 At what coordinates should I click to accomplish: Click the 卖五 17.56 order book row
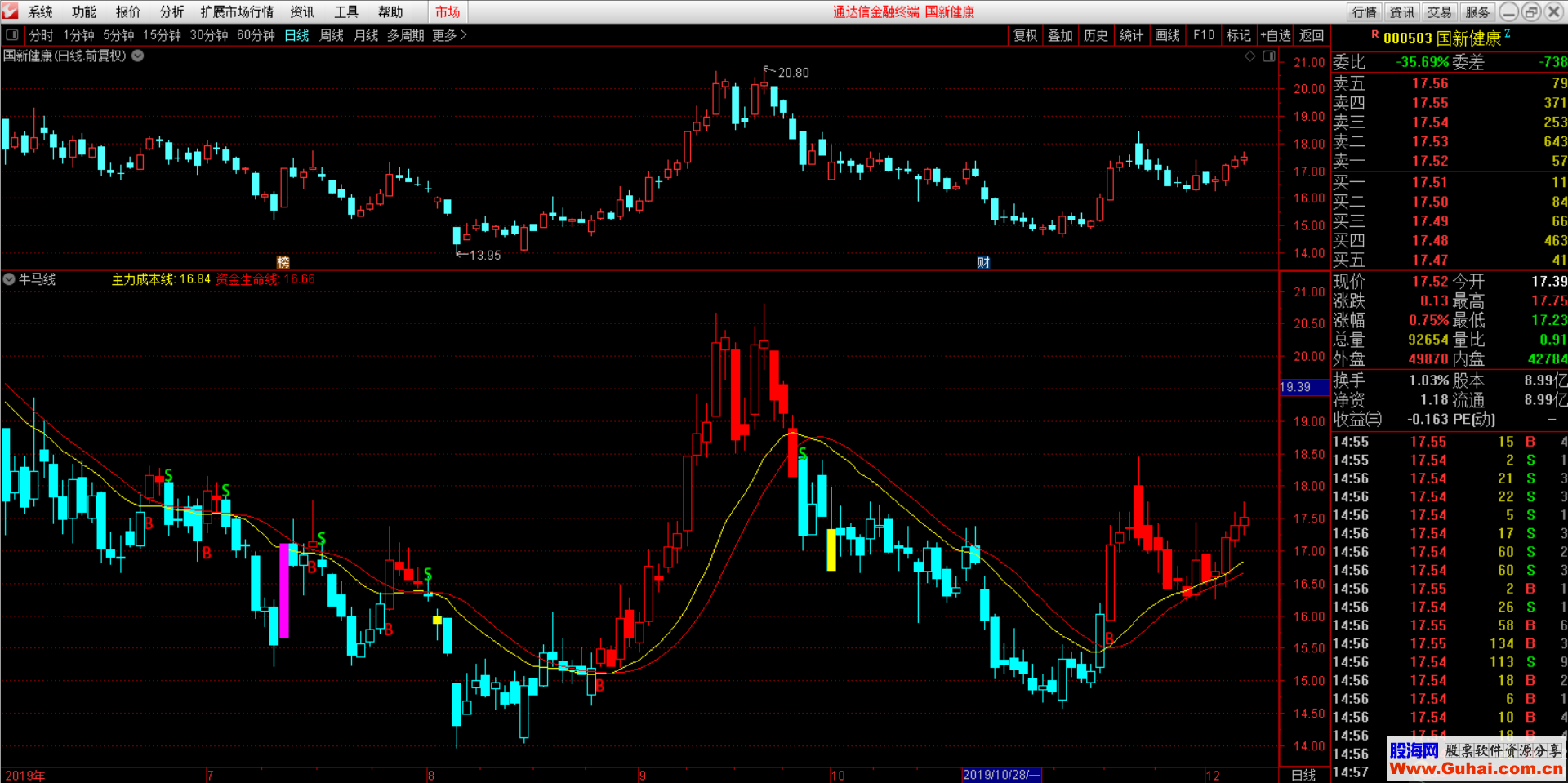(x=1450, y=83)
